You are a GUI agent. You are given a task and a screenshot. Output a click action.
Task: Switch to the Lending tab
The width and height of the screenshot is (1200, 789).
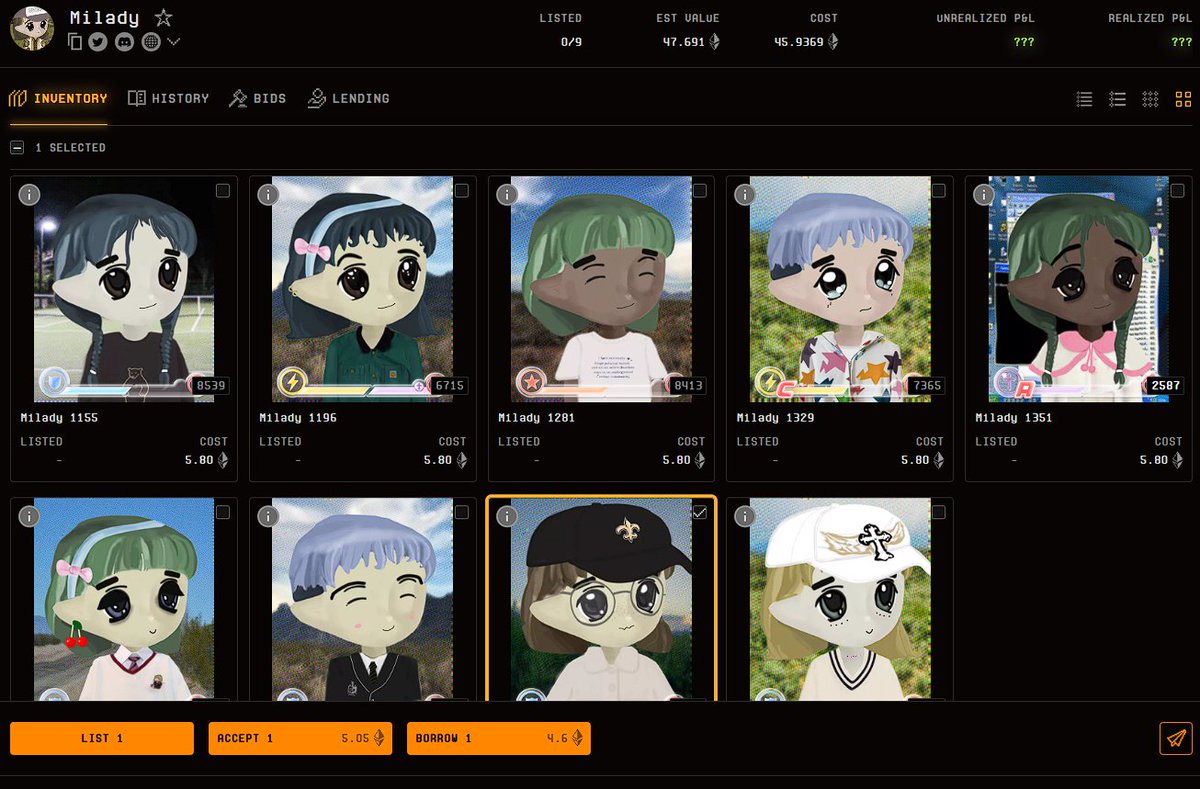point(348,99)
